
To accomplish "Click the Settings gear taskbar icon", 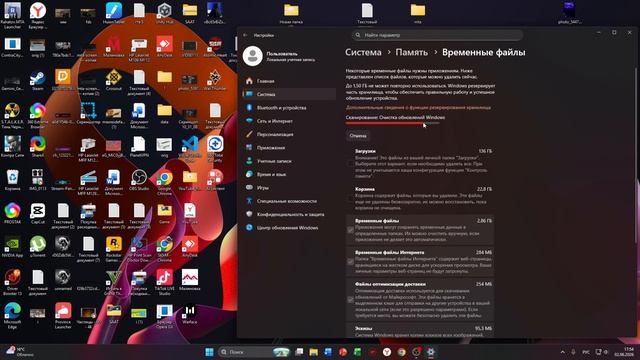I will [x=431, y=352].
